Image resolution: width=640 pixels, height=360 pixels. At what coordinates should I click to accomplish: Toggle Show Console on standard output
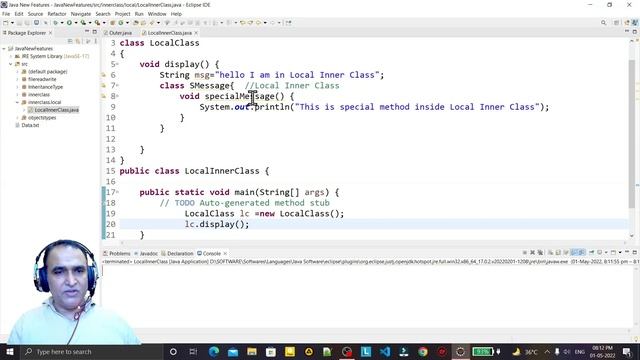574,253
